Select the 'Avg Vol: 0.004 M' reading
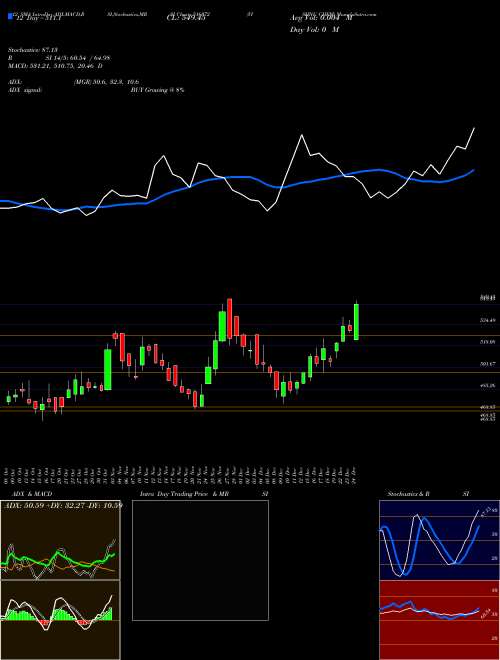 click(321, 18)
